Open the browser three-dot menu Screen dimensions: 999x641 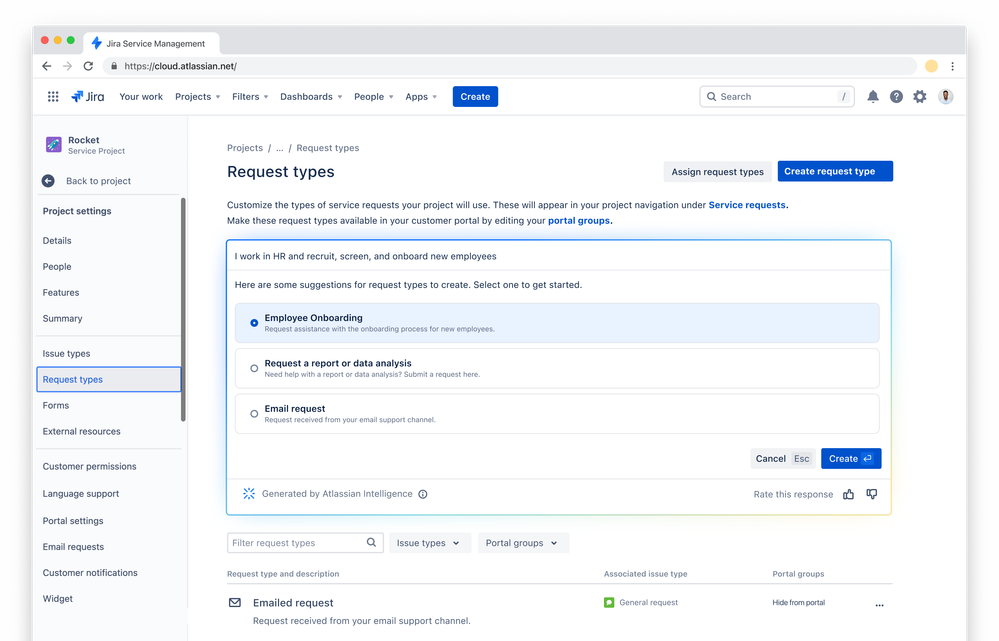952,66
